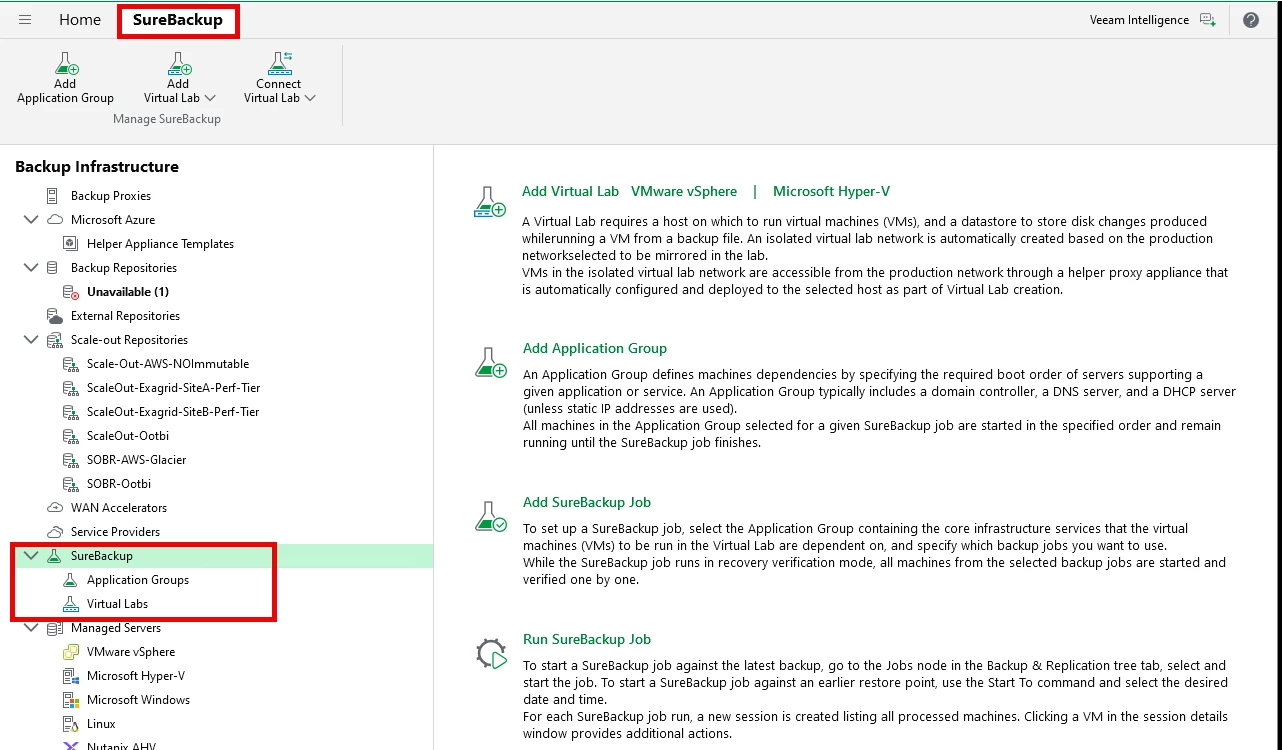Click the Run SureBackup Job gear icon

click(x=491, y=654)
